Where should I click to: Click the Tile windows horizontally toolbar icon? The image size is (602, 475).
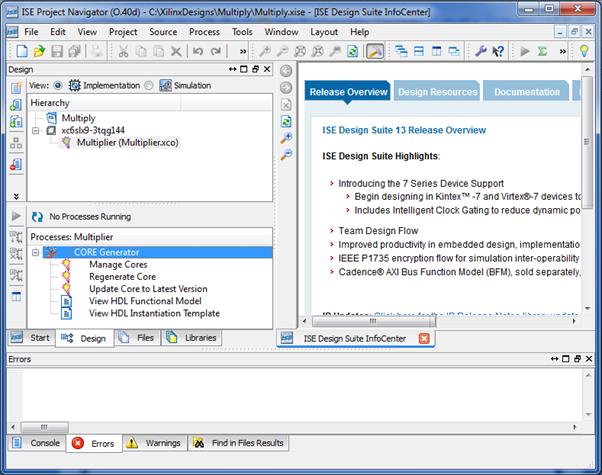pos(419,51)
